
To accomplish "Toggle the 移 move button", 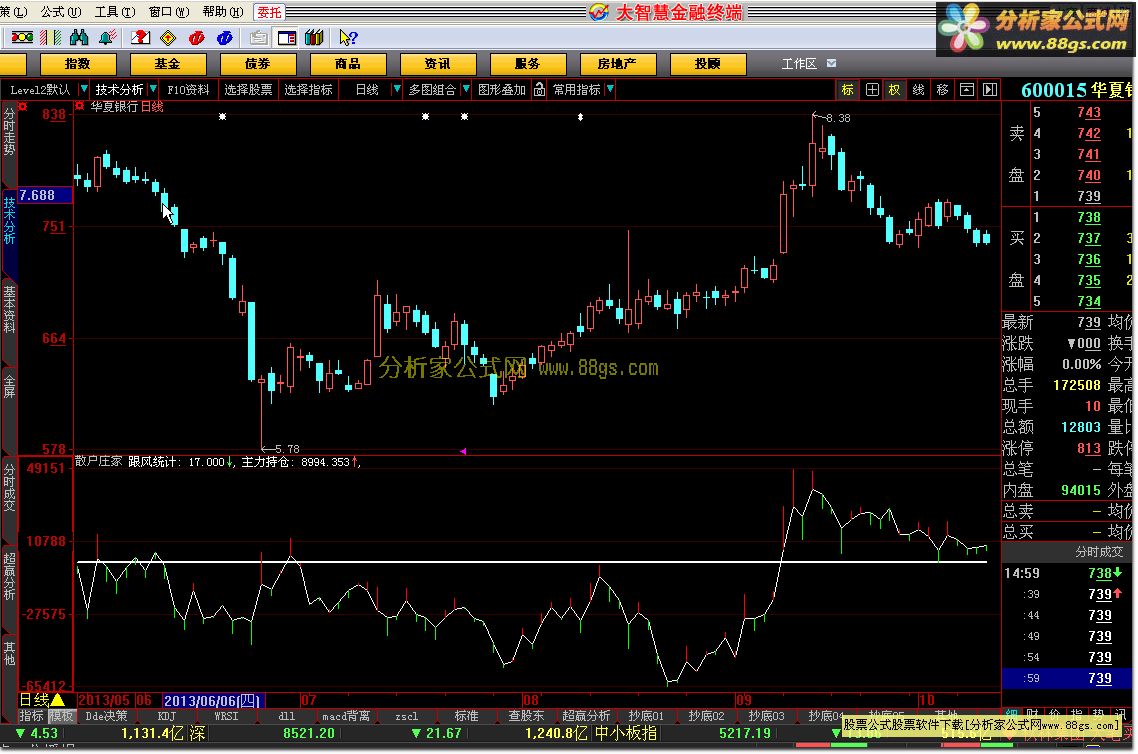I will (x=943, y=89).
